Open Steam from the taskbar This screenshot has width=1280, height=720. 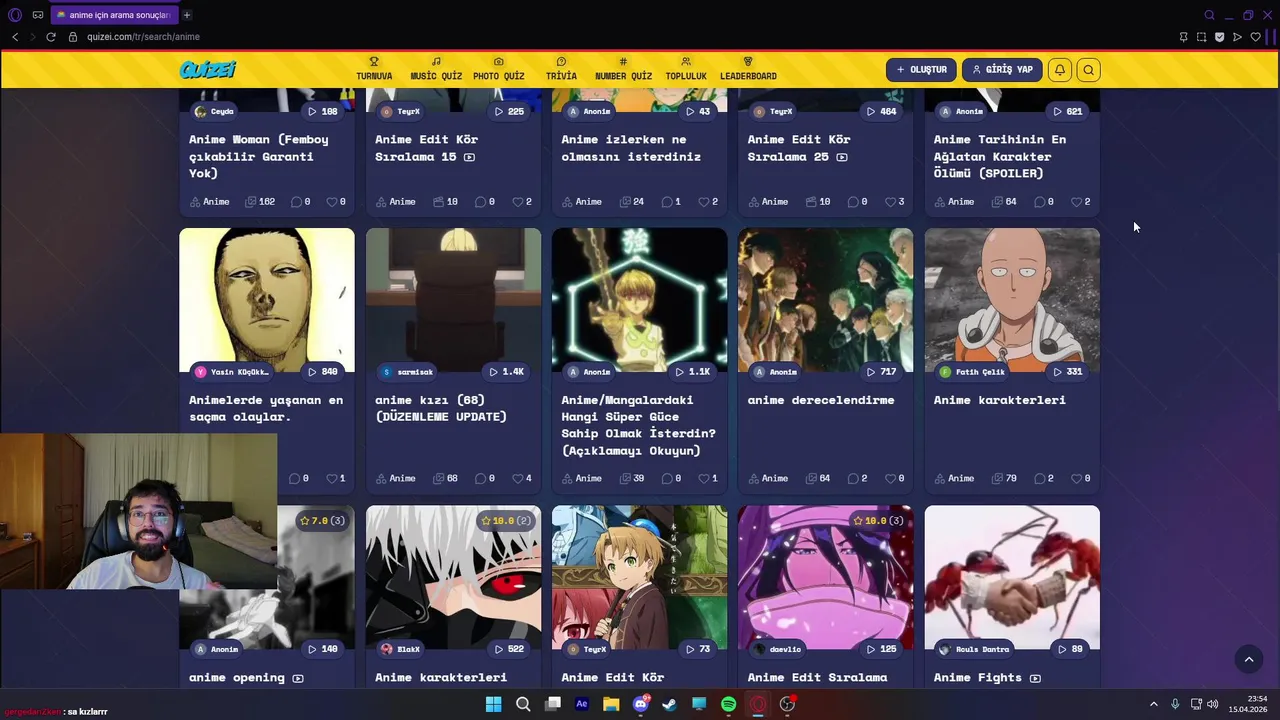(669, 704)
